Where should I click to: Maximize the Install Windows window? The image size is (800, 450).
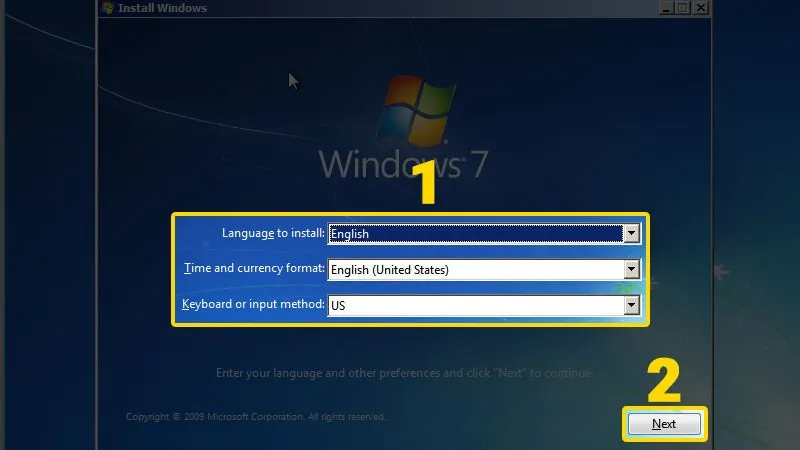click(682, 7)
